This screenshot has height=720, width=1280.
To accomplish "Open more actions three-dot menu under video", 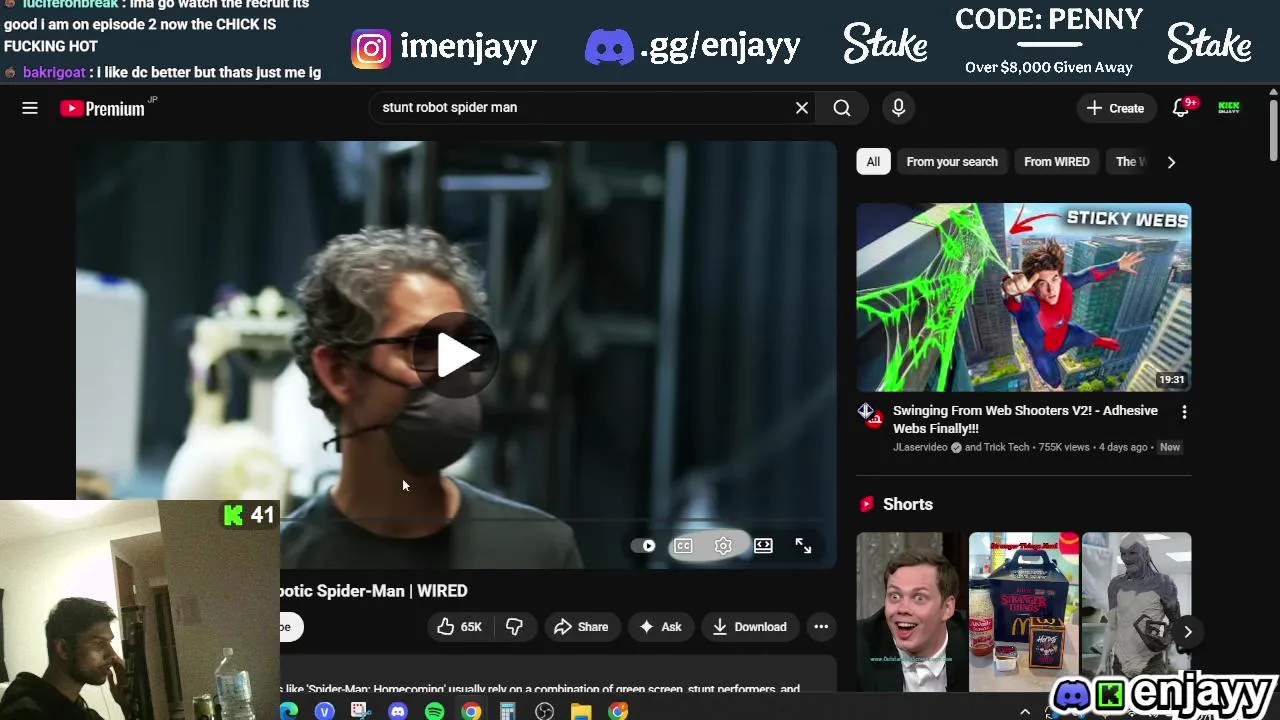I will pyautogui.click(x=821, y=627).
